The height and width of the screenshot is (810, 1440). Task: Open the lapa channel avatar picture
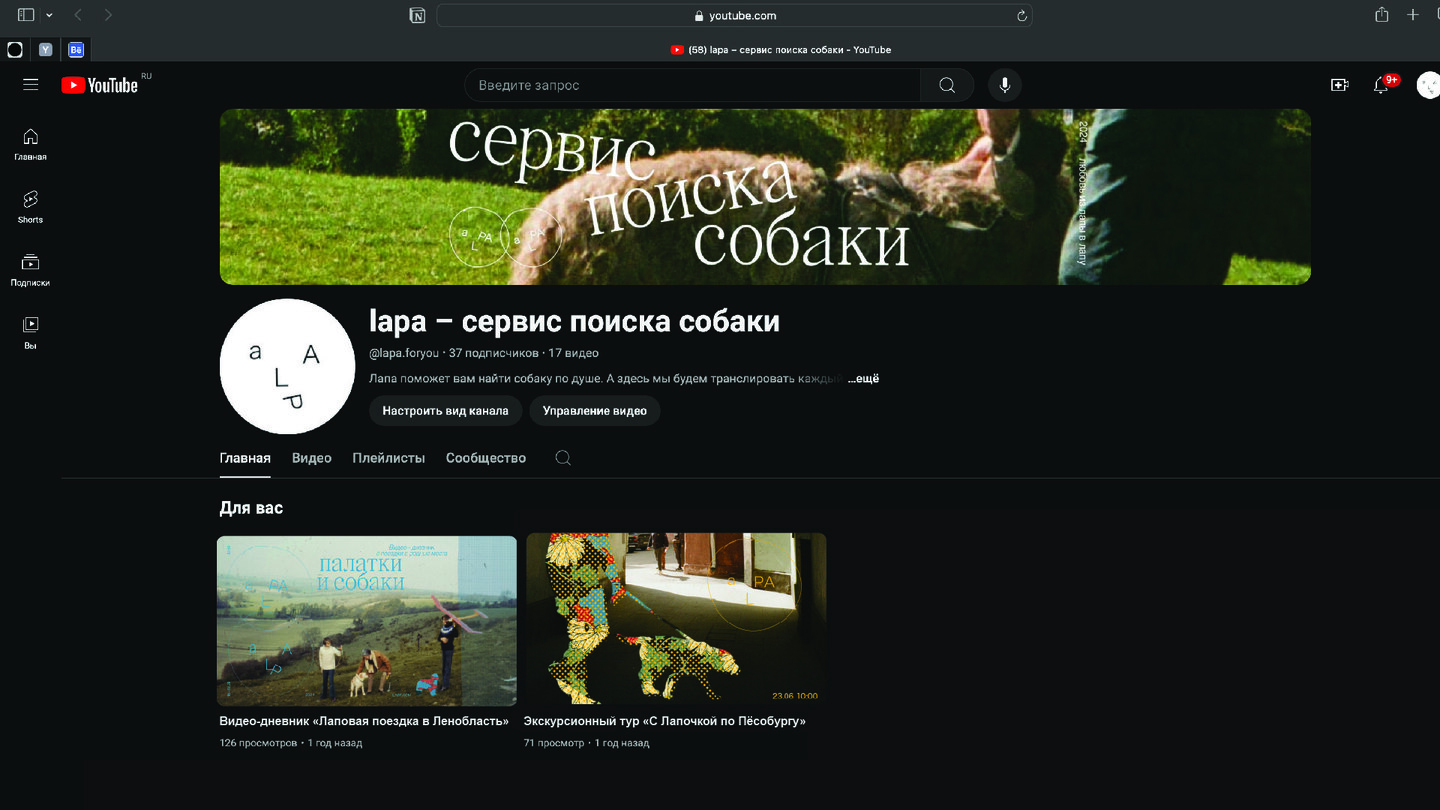pyautogui.click(x=287, y=366)
